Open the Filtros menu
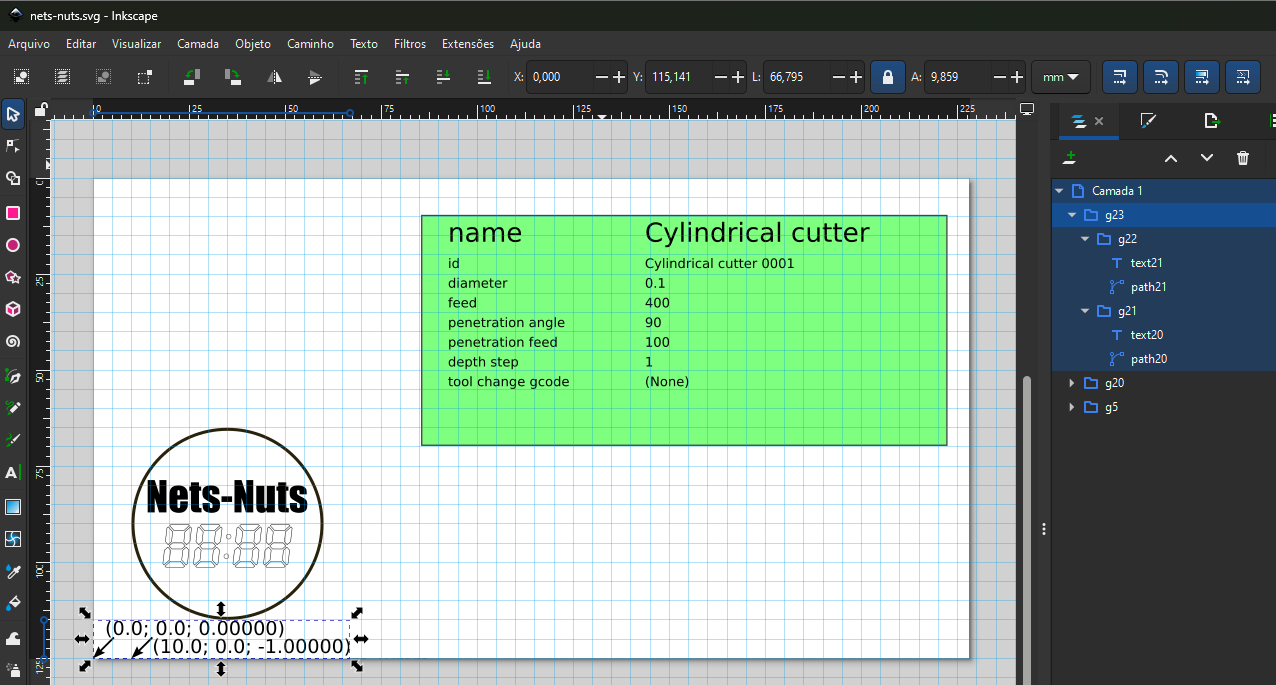 [410, 44]
